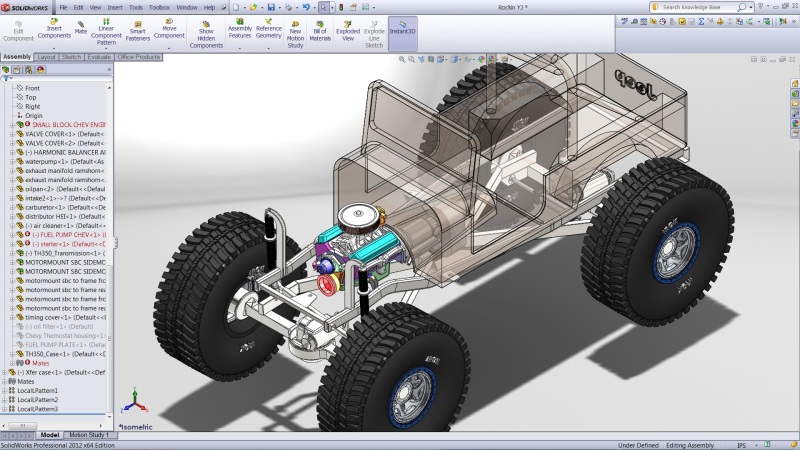Viewport: 800px width, 450px height.
Task: Click the tree filter funnel icon
Action: click(5, 79)
